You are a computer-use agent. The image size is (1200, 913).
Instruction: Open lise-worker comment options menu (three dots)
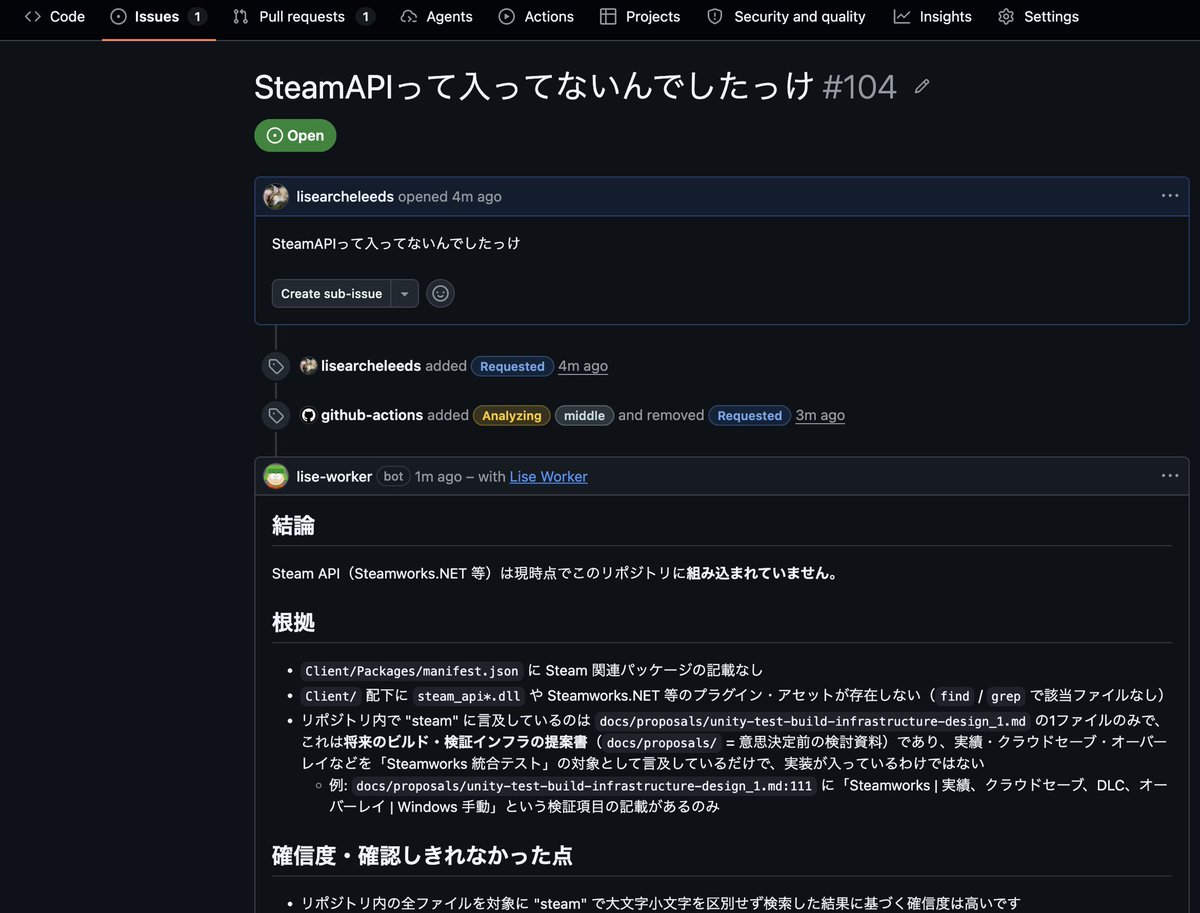(1170, 476)
